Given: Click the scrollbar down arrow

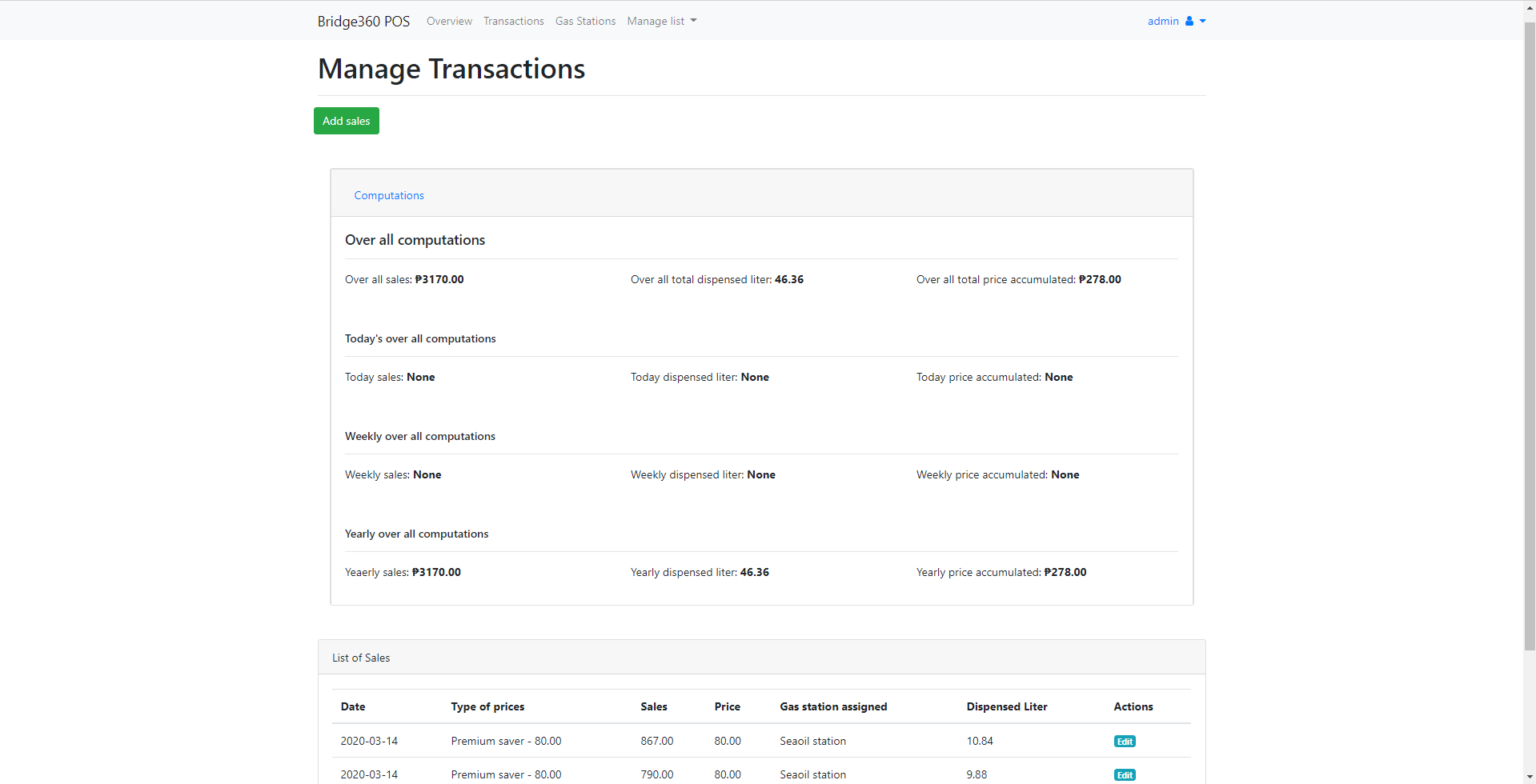Looking at the screenshot, I should click(x=1530, y=778).
